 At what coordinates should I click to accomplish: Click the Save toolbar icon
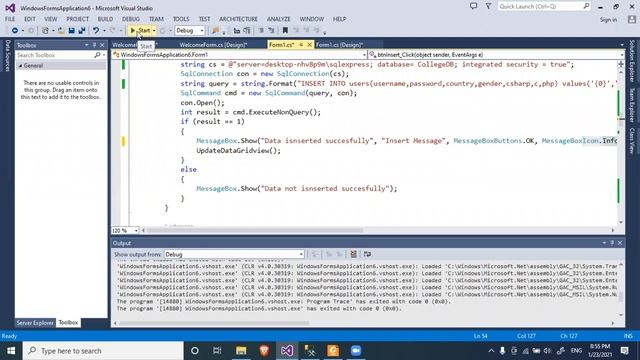(71, 31)
